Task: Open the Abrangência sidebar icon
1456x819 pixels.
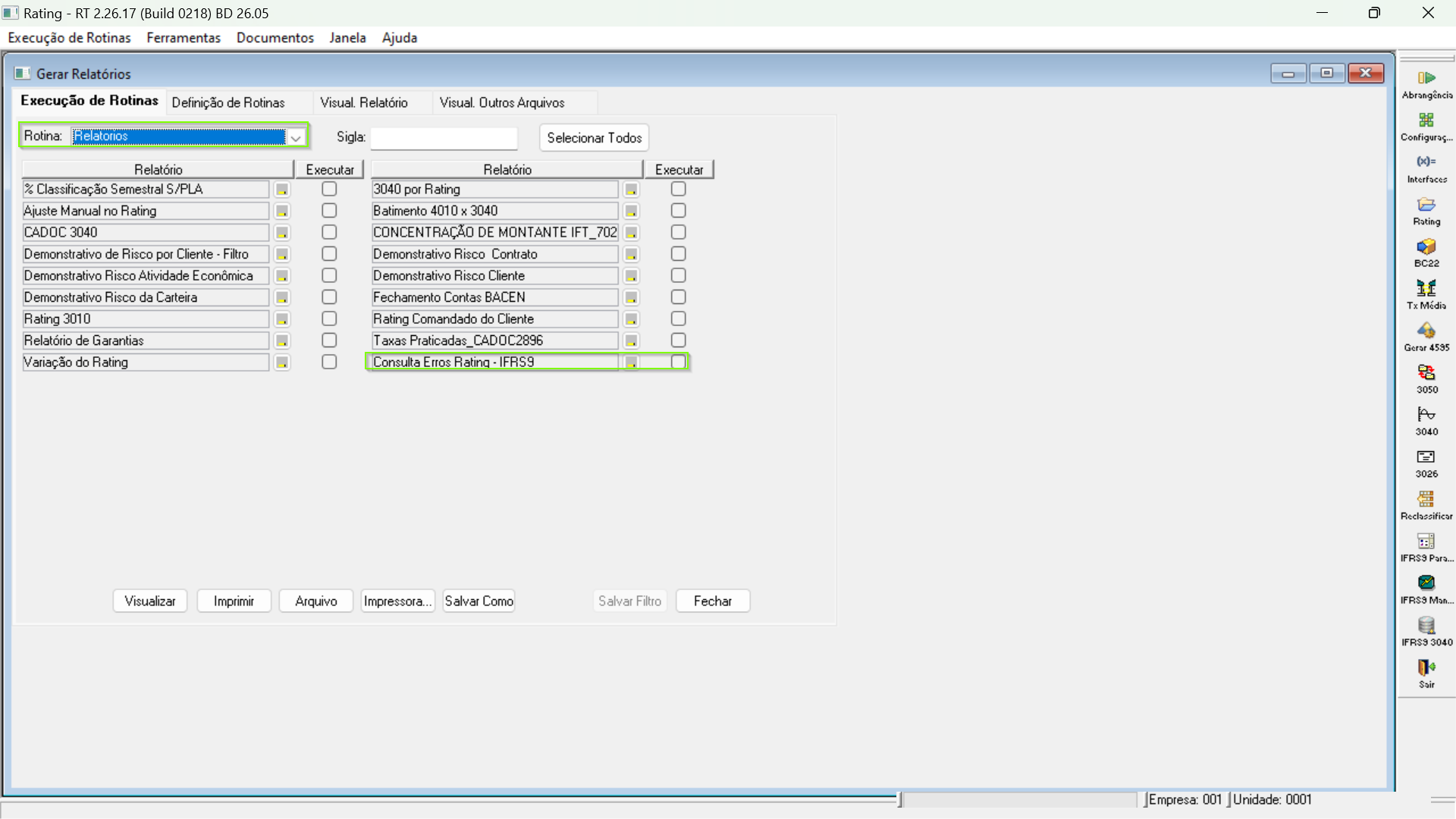Action: (x=1426, y=78)
